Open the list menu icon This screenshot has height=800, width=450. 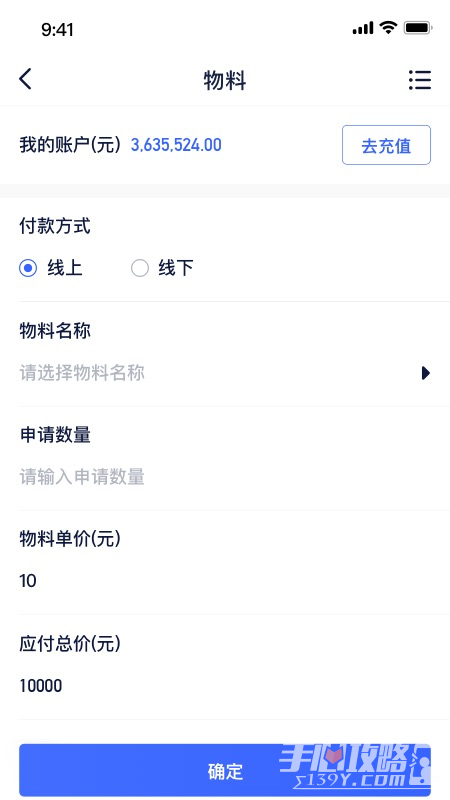420,80
